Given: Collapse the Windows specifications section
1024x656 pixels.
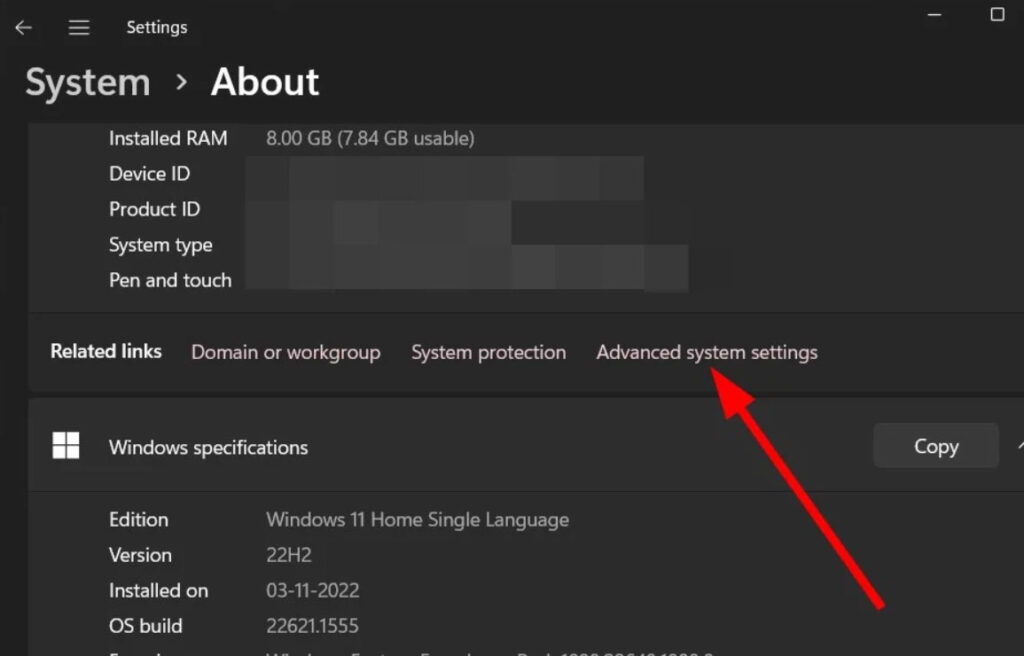Looking at the screenshot, I should [x=1019, y=446].
